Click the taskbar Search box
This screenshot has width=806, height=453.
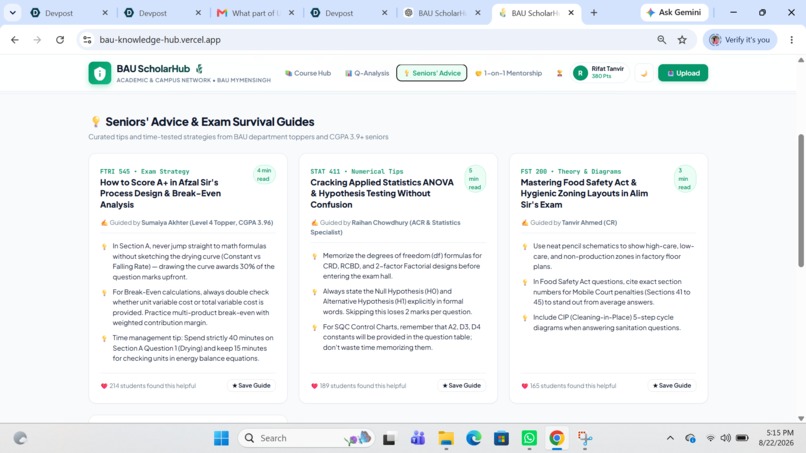pos(306,438)
